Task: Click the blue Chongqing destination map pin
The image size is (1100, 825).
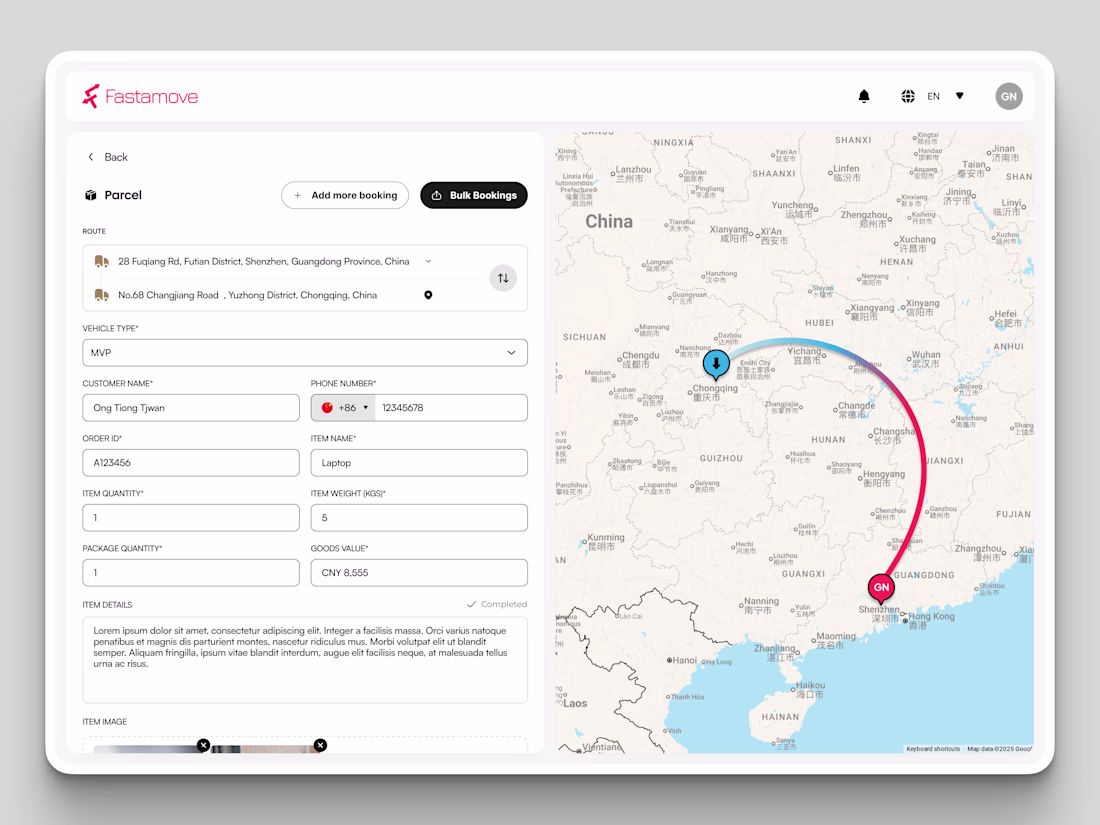Action: click(716, 365)
